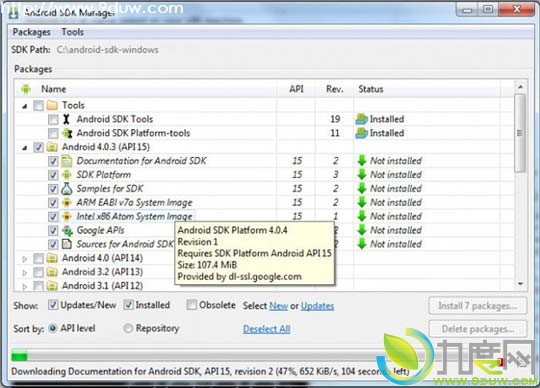Screen dimensions: 540x388
Task: Toggle the Obsolete show filter checkbox
Action: [192, 305]
